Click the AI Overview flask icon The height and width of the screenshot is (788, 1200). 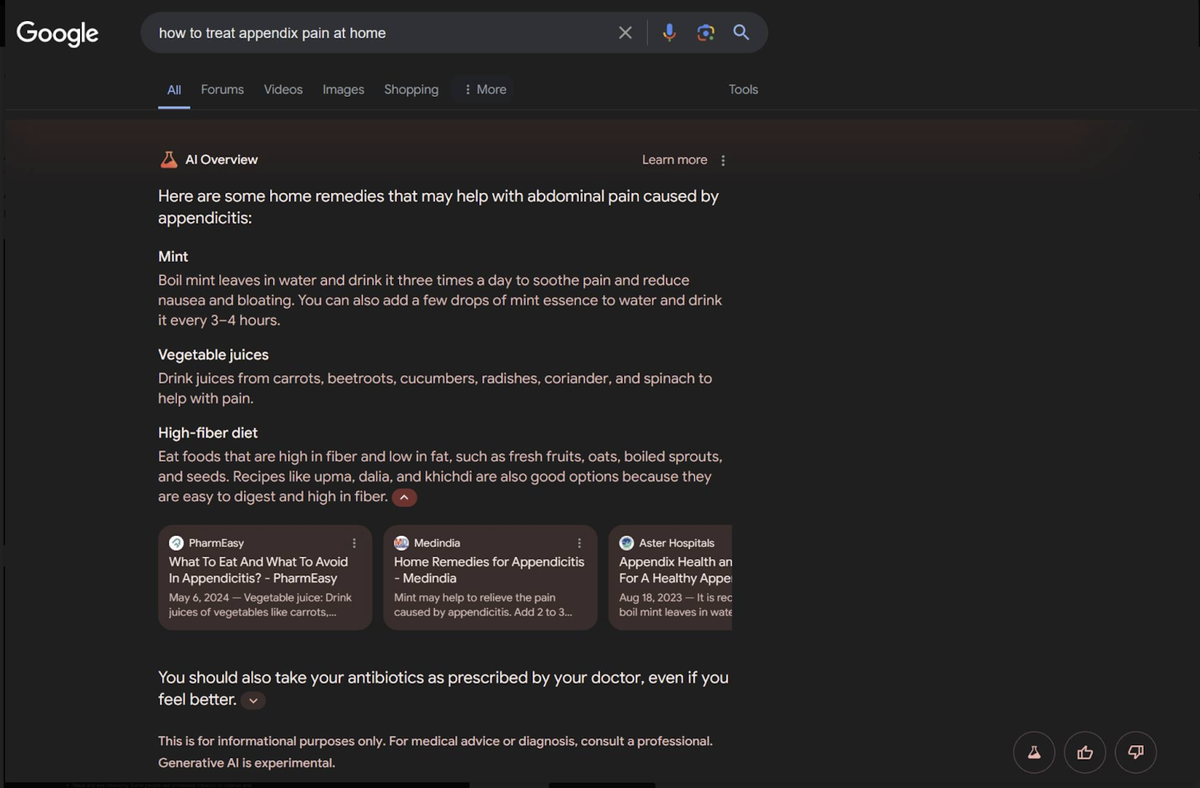point(168,159)
